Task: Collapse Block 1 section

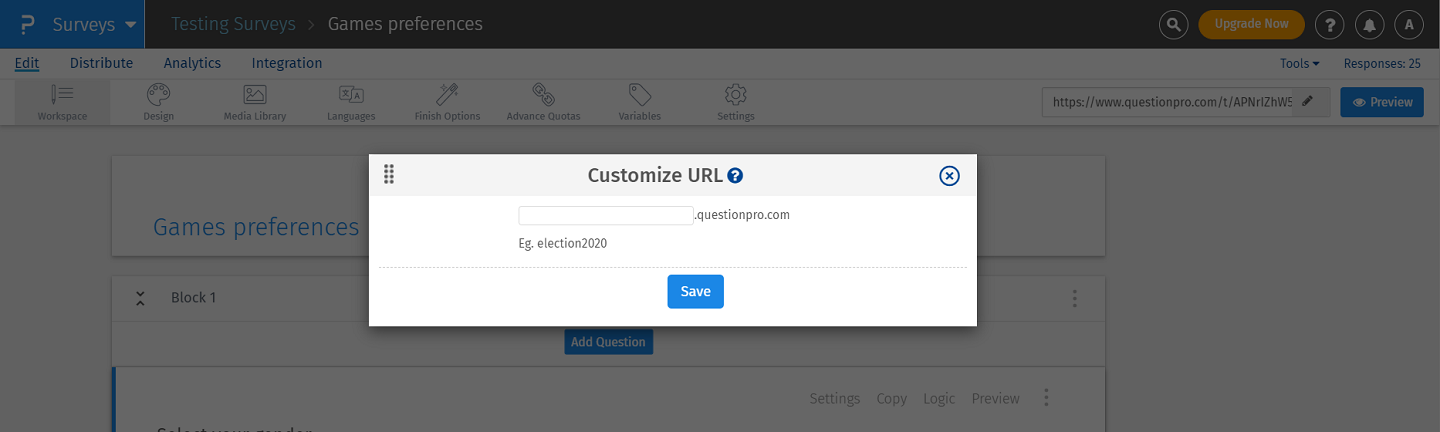Action: click(140, 298)
